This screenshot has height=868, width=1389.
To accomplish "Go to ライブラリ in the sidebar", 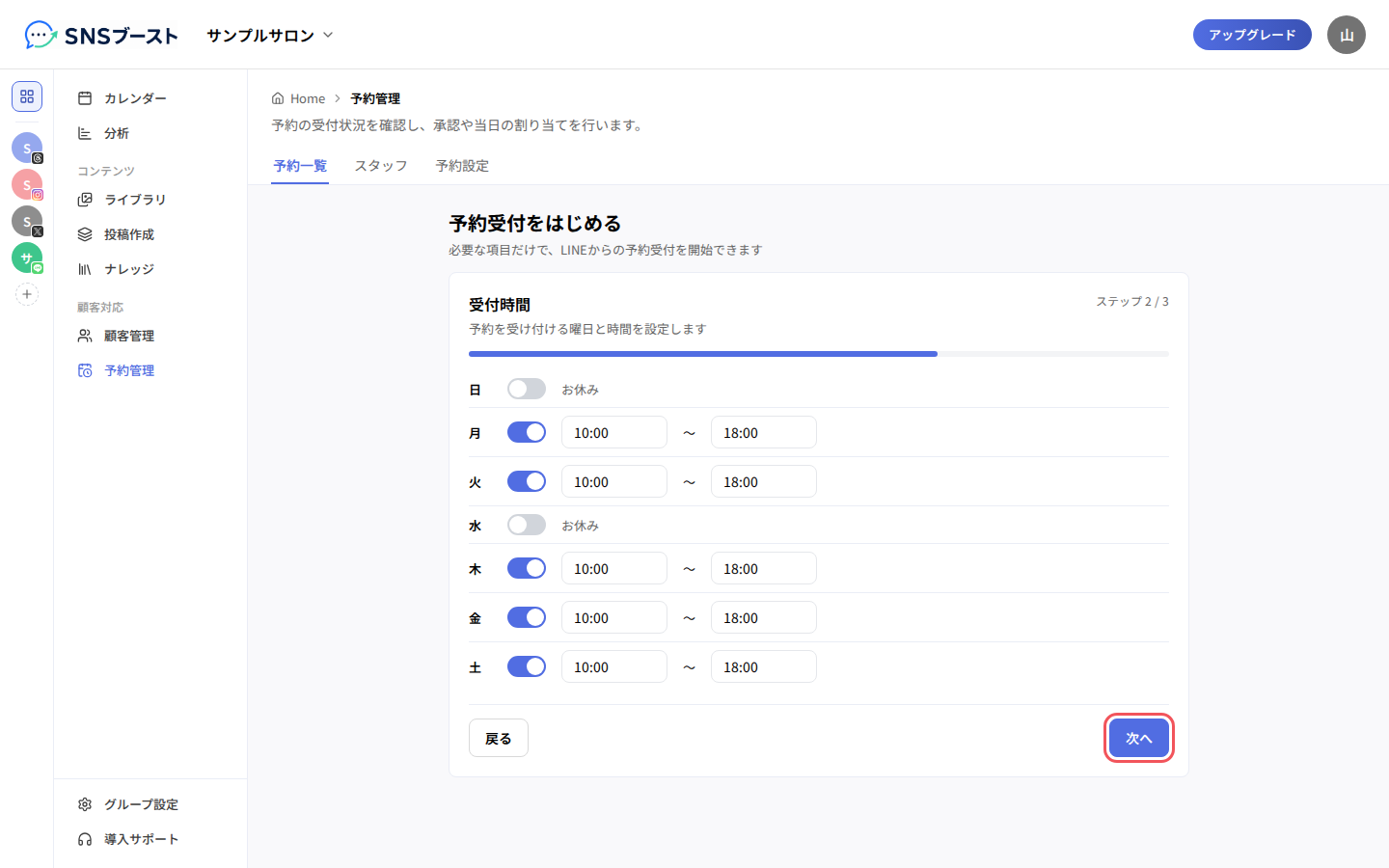I will click(150, 200).
